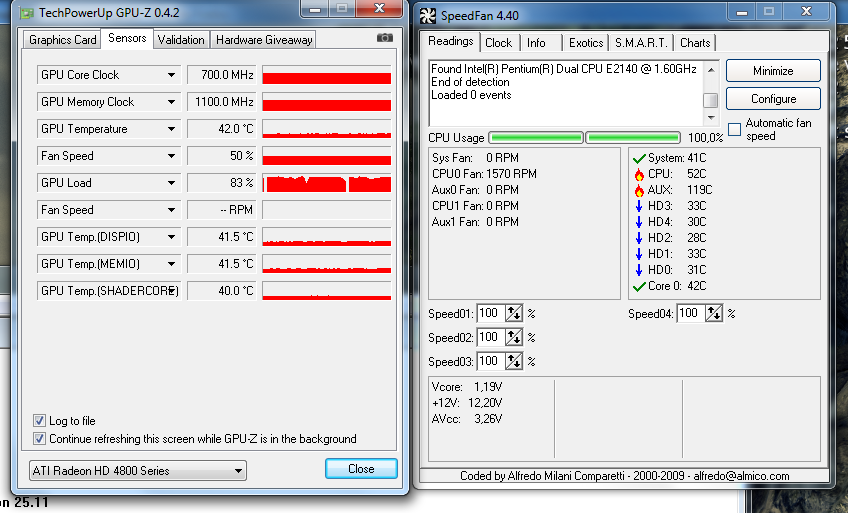Click the flame icon next to AUX temperature
This screenshot has width=848, height=513.
click(x=639, y=190)
